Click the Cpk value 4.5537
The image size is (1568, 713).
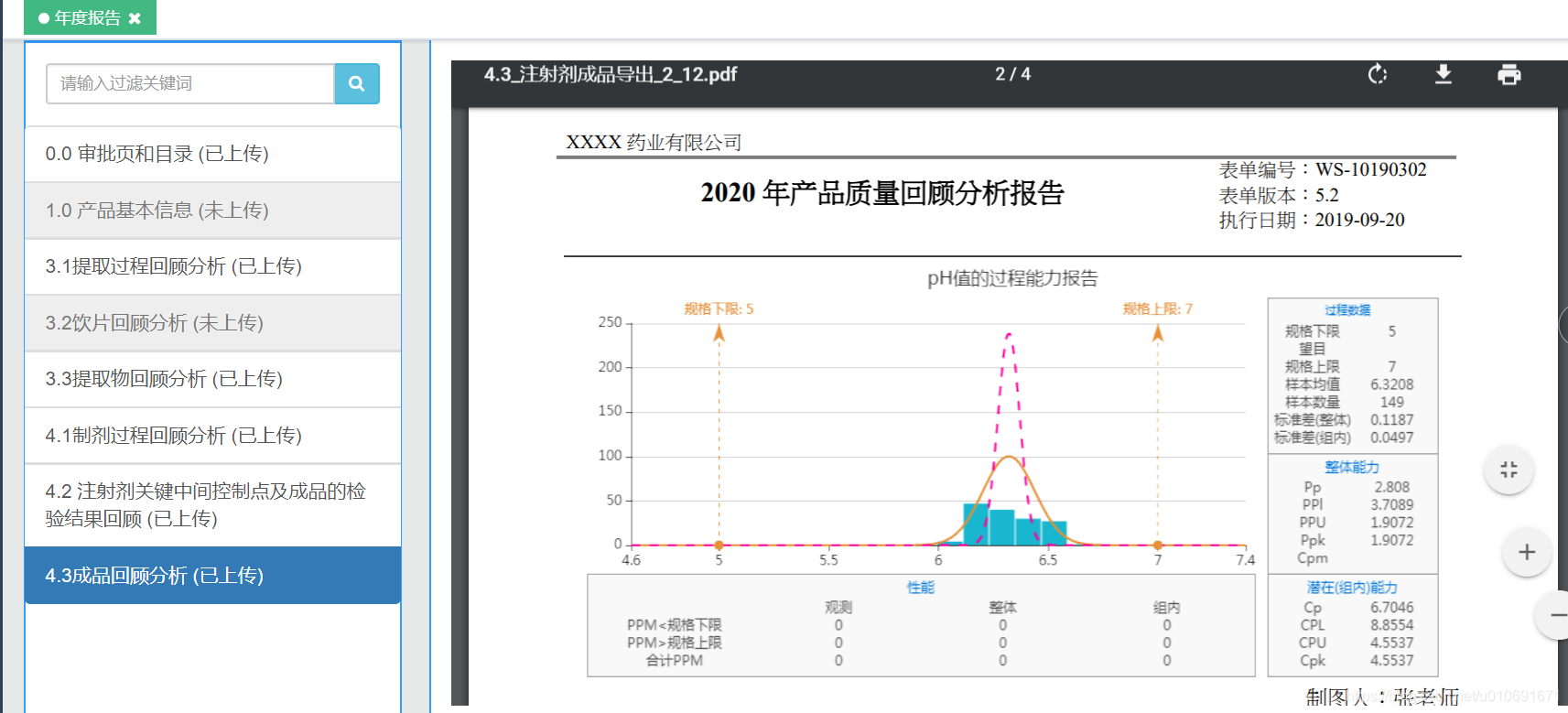tap(1391, 660)
